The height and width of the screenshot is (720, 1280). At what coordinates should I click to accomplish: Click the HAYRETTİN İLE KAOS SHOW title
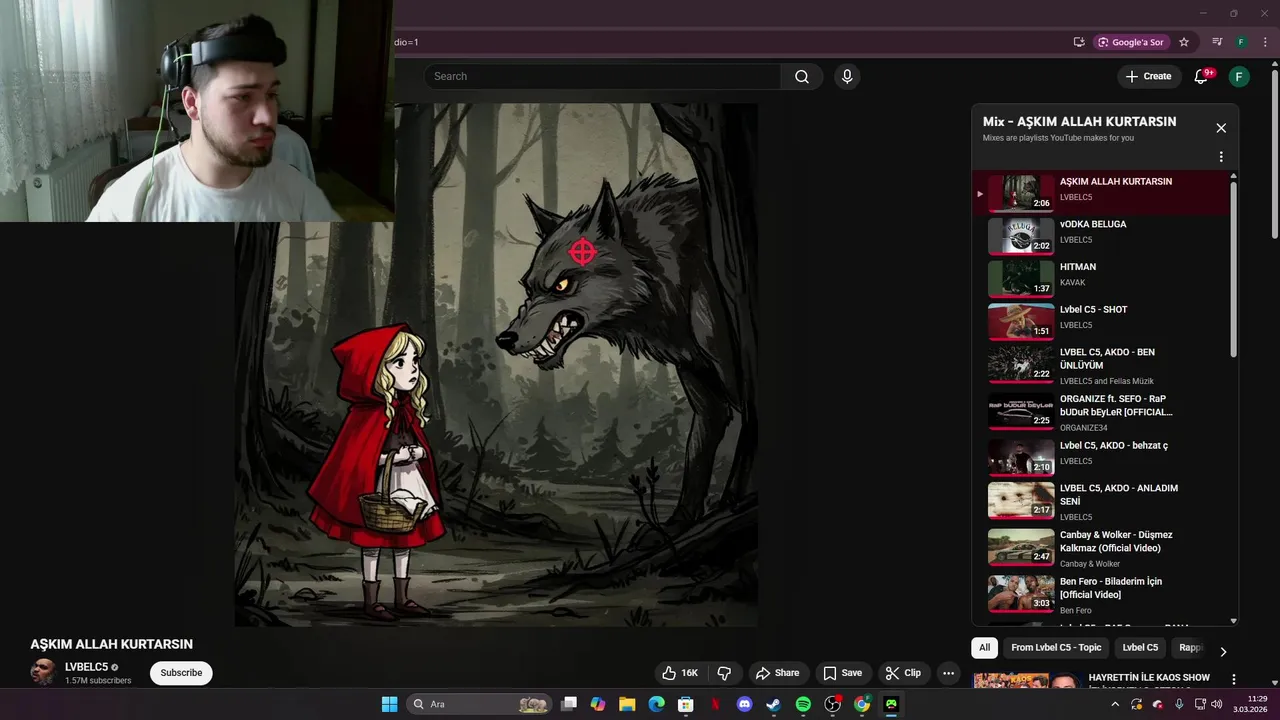(x=1149, y=677)
